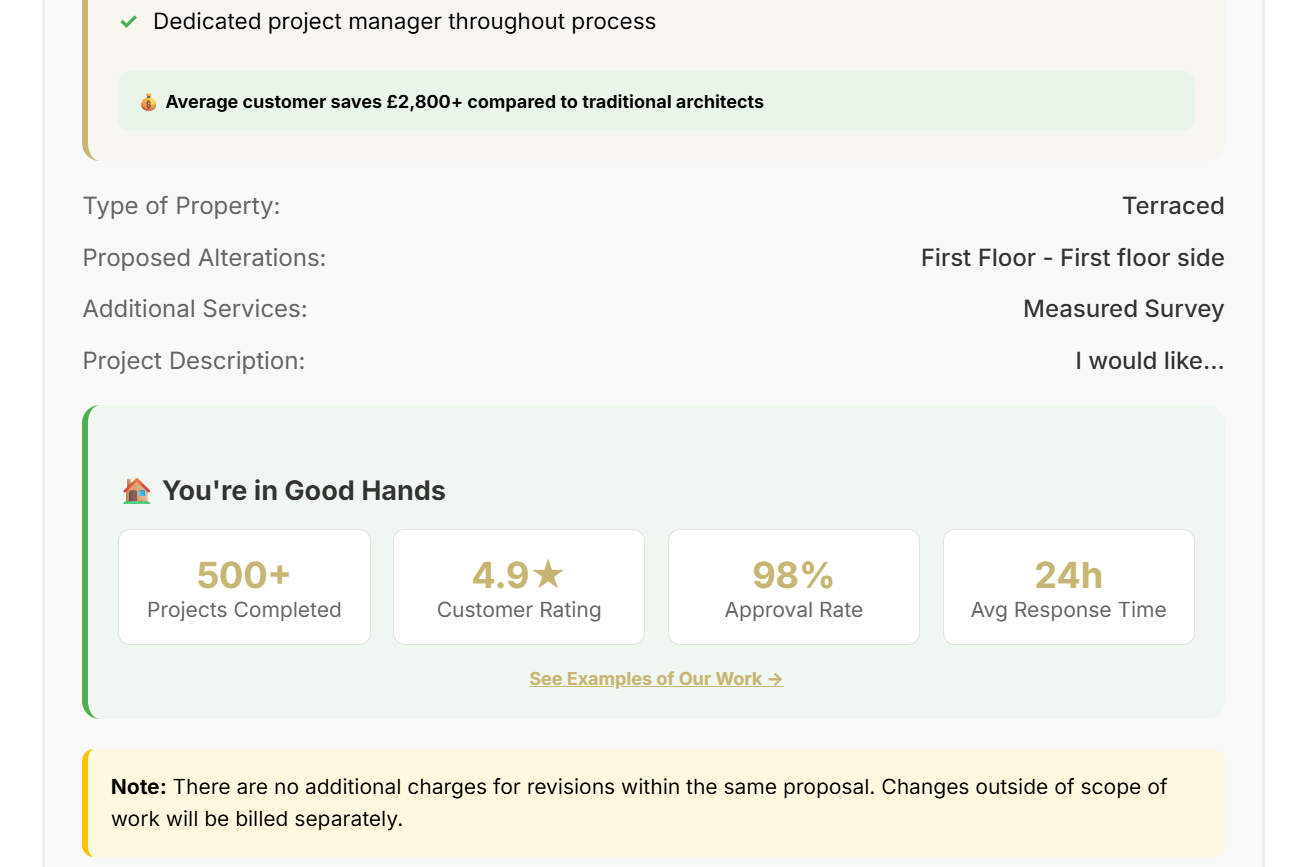
Task: Click the yellow Note about revisions
Action: coord(655,803)
